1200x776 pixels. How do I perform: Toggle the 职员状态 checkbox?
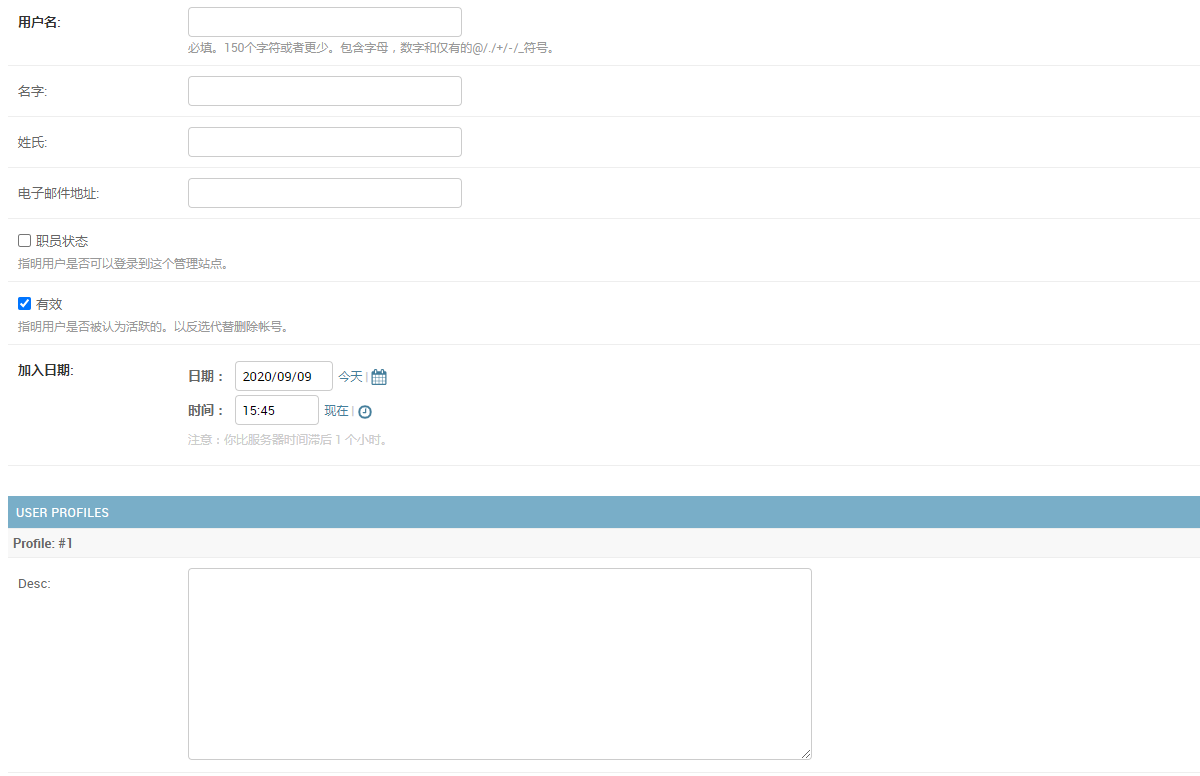pos(25,241)
